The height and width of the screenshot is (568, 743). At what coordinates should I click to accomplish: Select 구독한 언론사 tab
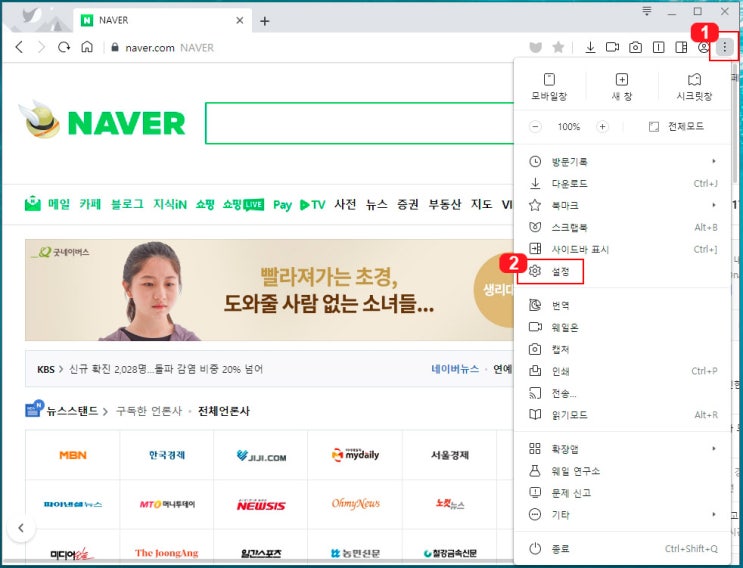coord(149,411)
